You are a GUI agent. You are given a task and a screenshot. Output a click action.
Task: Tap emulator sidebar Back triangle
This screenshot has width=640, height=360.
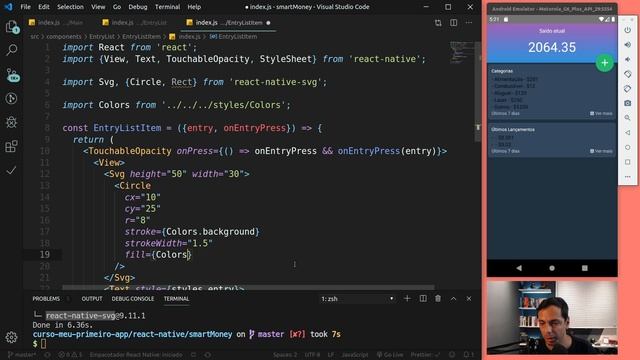click(628, 133)
